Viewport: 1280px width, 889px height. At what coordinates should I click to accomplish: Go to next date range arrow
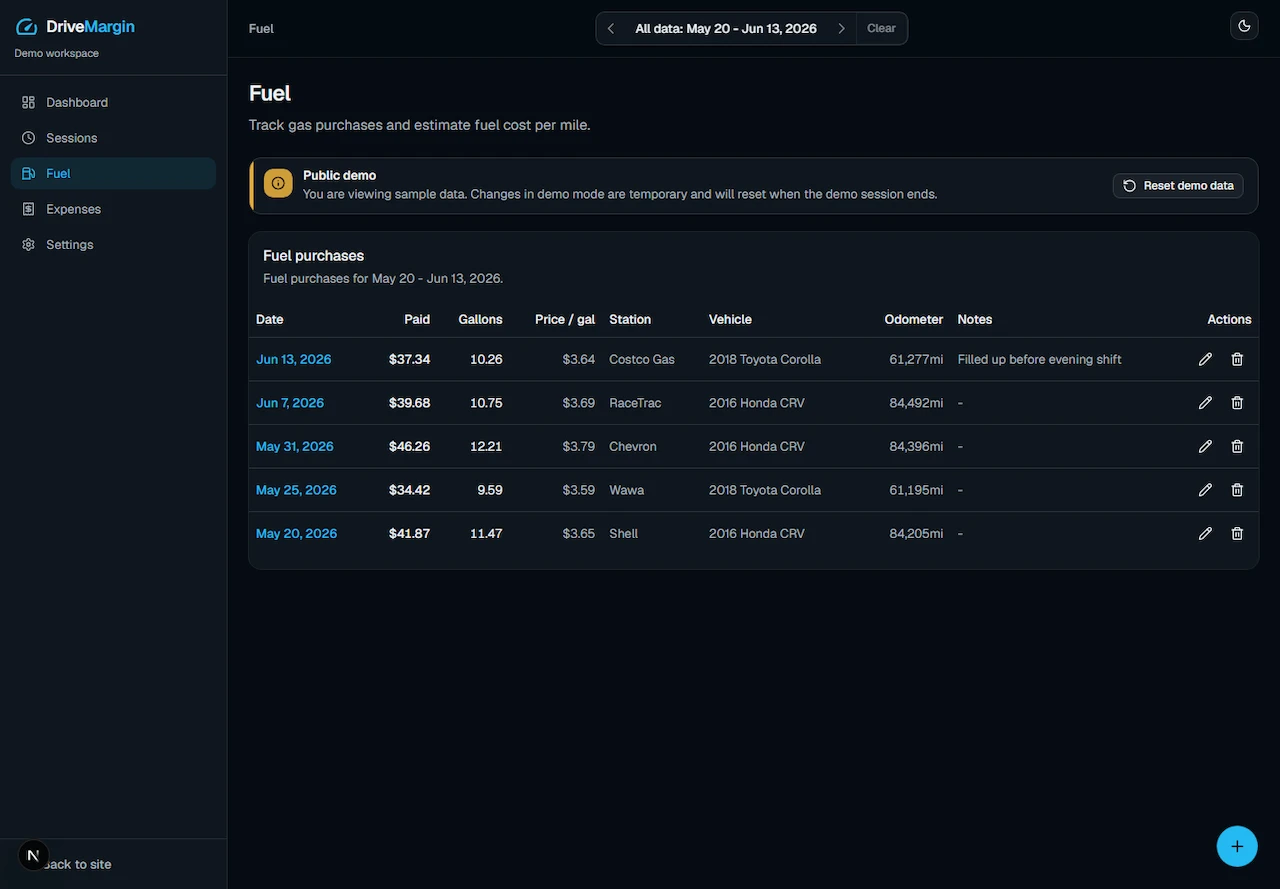click(x=842, y=29)
